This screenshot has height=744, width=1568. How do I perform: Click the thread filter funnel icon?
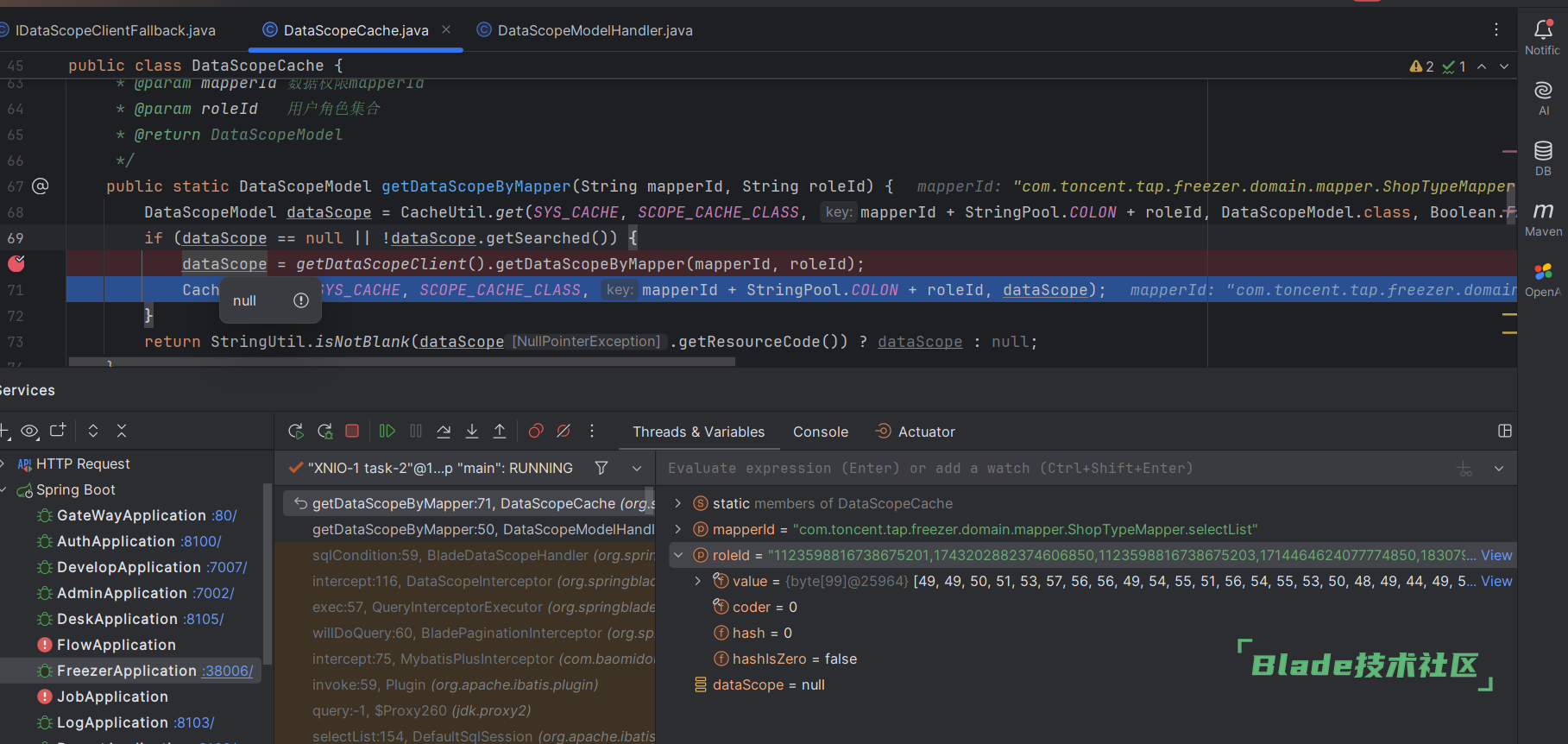pyautogui.click(x=601, y=468)
